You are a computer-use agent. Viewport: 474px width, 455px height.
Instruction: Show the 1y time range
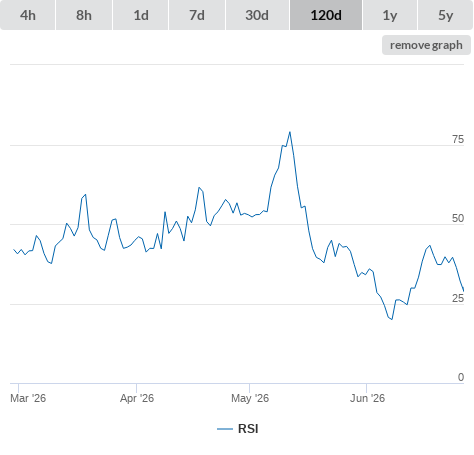[x=390, y=15]
